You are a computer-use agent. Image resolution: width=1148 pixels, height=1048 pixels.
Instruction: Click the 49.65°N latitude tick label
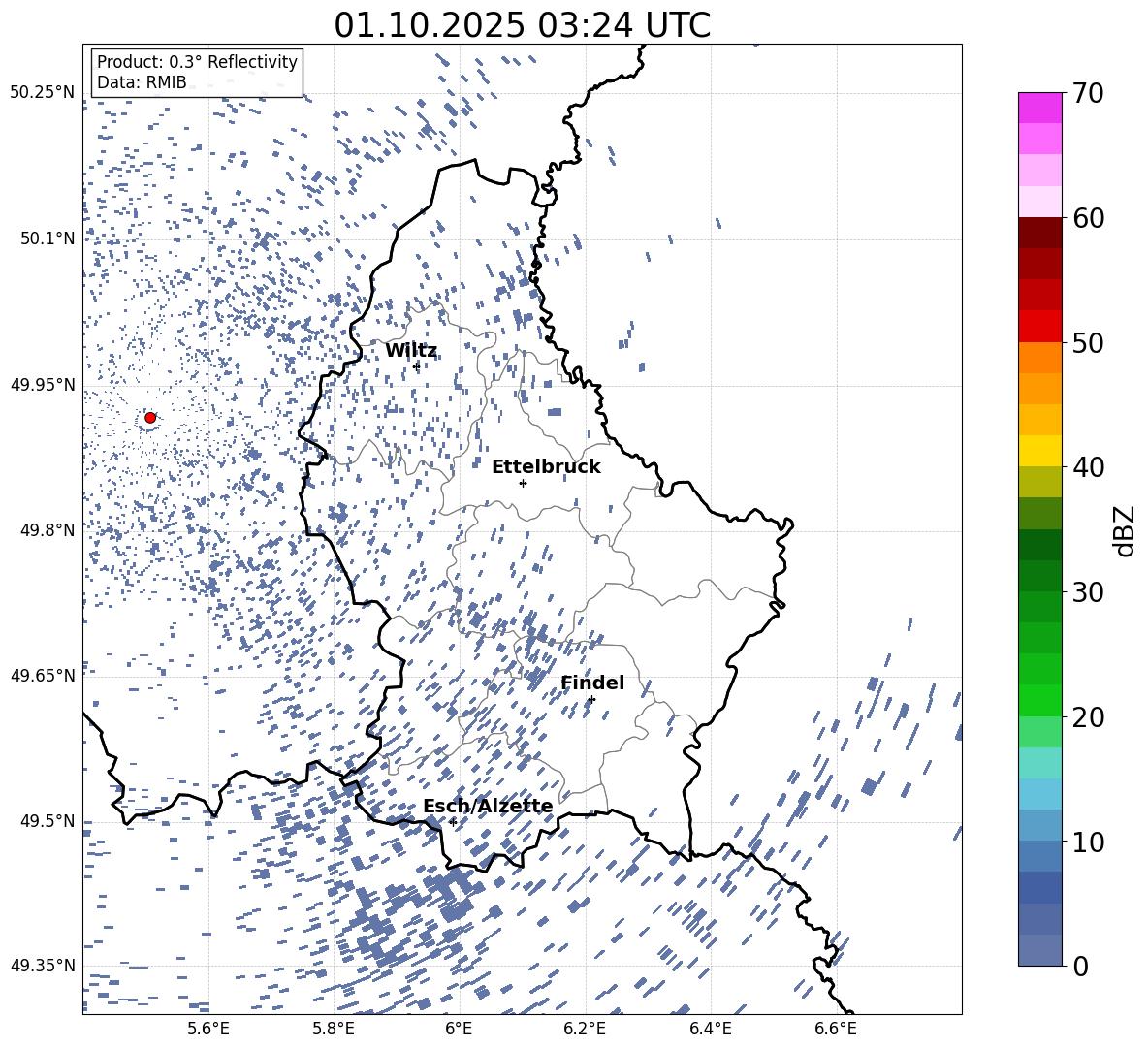[43, 676]
